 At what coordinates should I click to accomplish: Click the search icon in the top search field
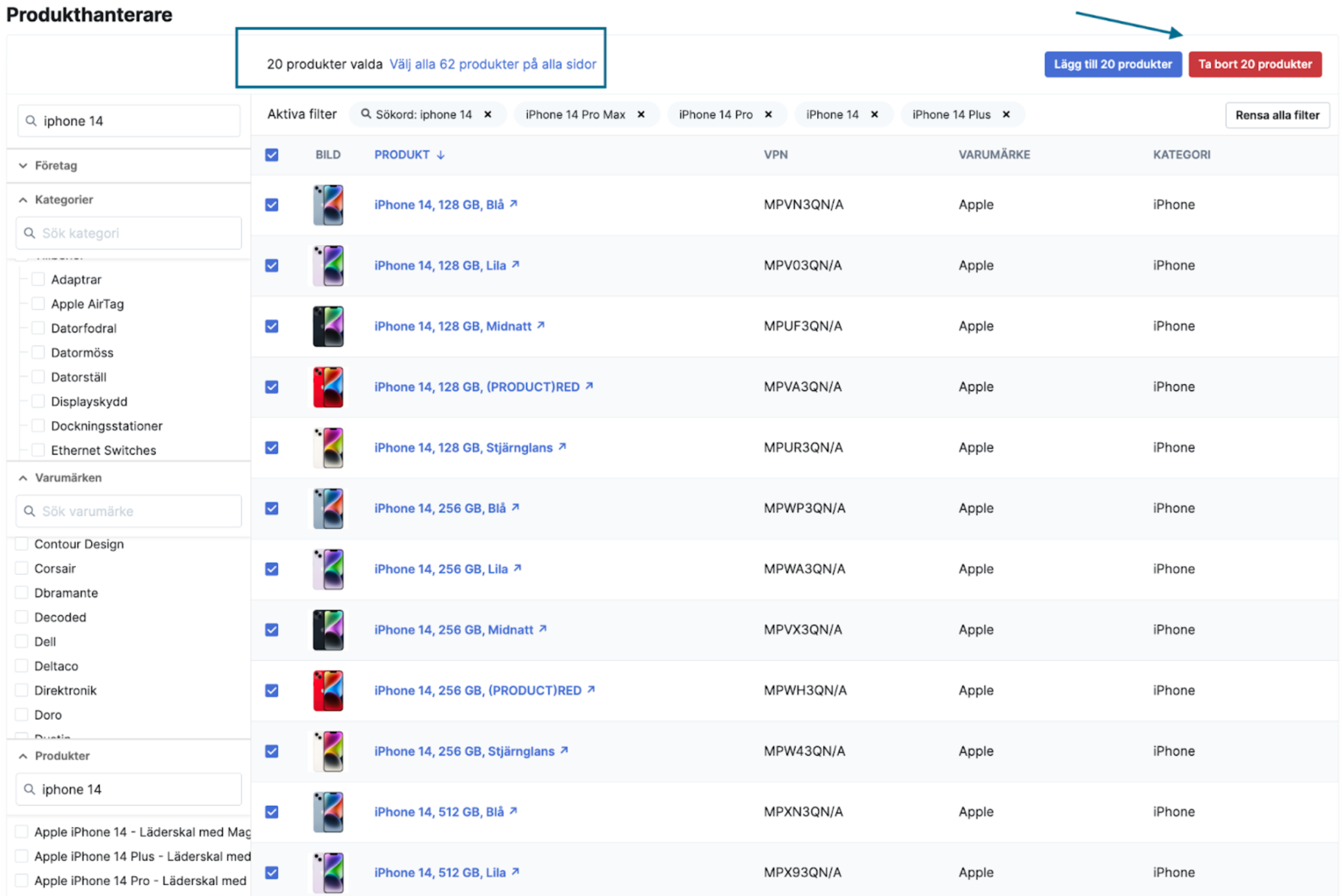[x=31, y=120]
